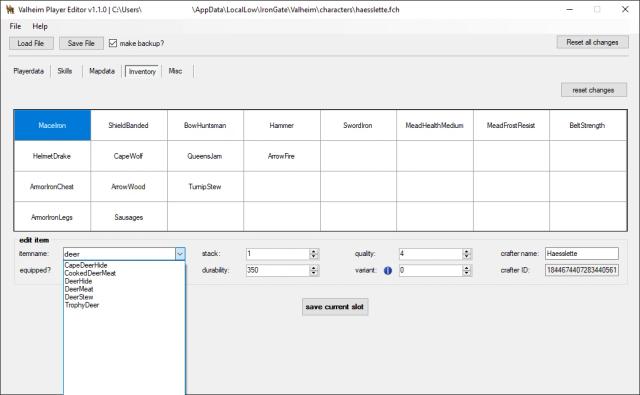640x395 pixels.
Task: Toggle the make backup checkbox
Action: pyautogui.click(x=113, y=43)
